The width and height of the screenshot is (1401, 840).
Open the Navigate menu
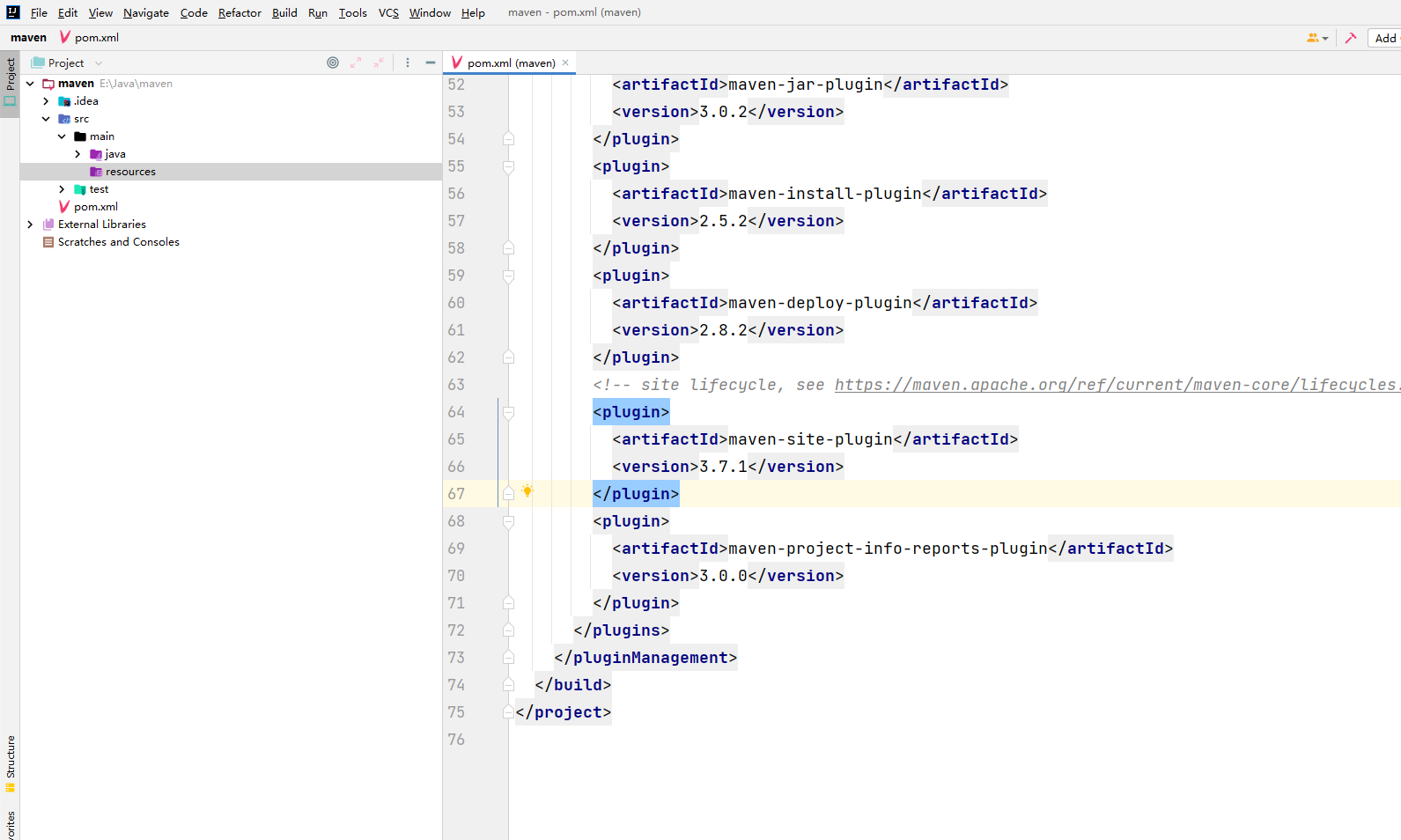coord(146,12)
